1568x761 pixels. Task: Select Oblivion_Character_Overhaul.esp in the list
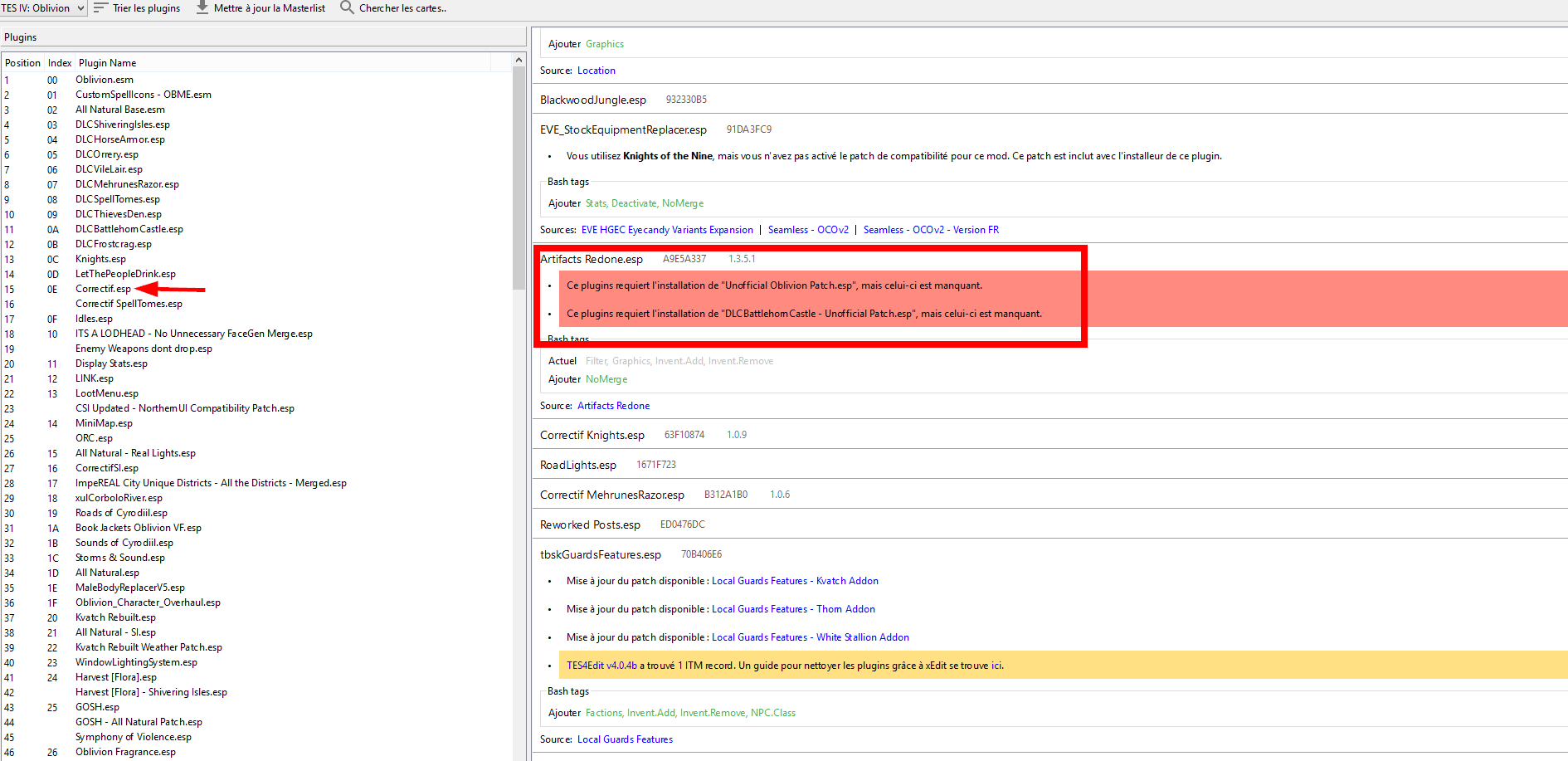coord(148,602)
